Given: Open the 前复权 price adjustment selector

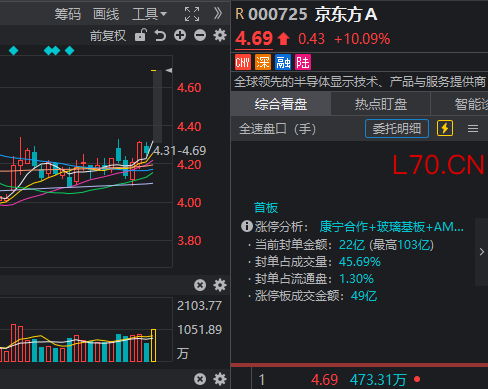Looking at the screenshot, I should tap(108, 36).
